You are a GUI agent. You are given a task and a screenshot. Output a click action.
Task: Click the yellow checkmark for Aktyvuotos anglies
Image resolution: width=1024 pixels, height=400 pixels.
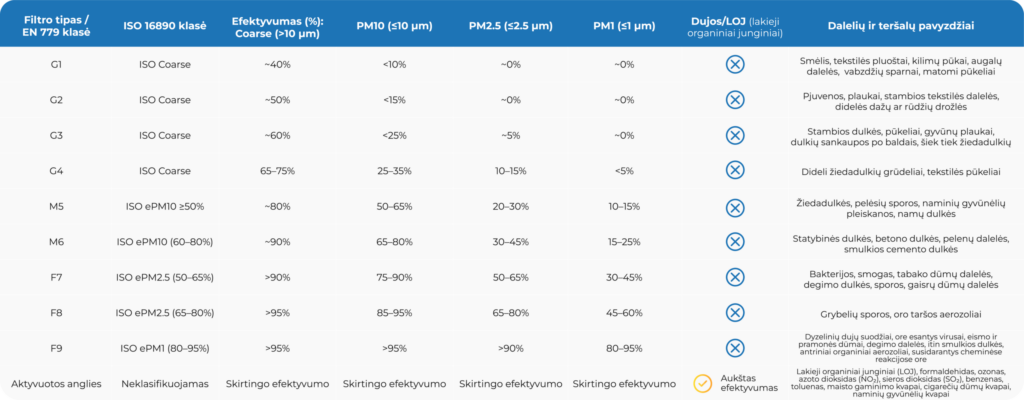pyautogui.click(x=702, y=383)
